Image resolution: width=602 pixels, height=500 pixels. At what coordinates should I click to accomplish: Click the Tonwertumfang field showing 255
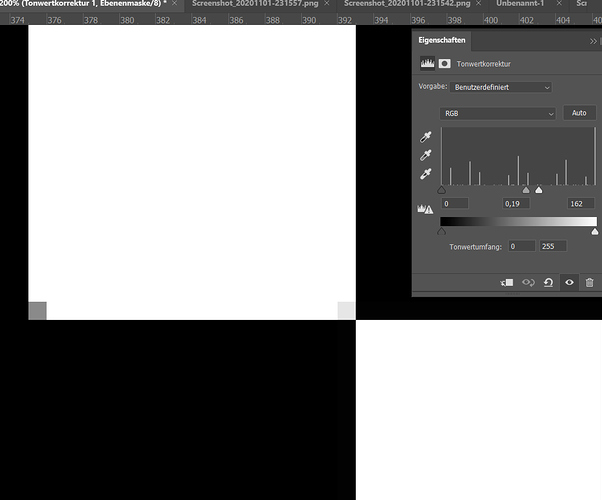coord(553,246)
